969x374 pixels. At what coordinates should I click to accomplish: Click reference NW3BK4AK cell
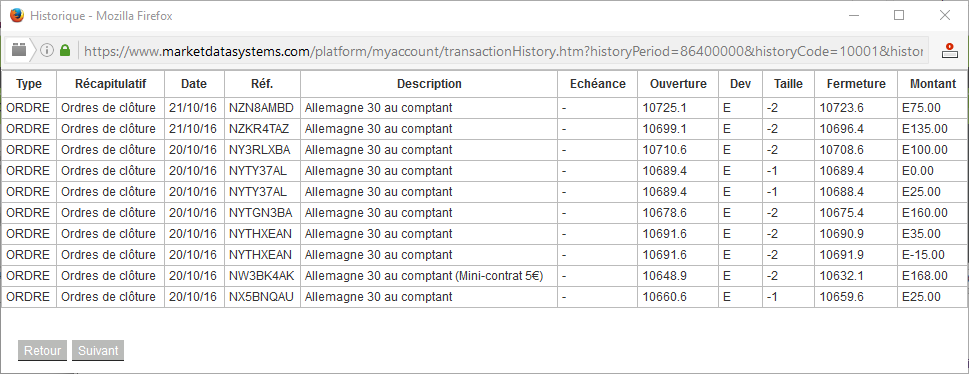[262, 276]
